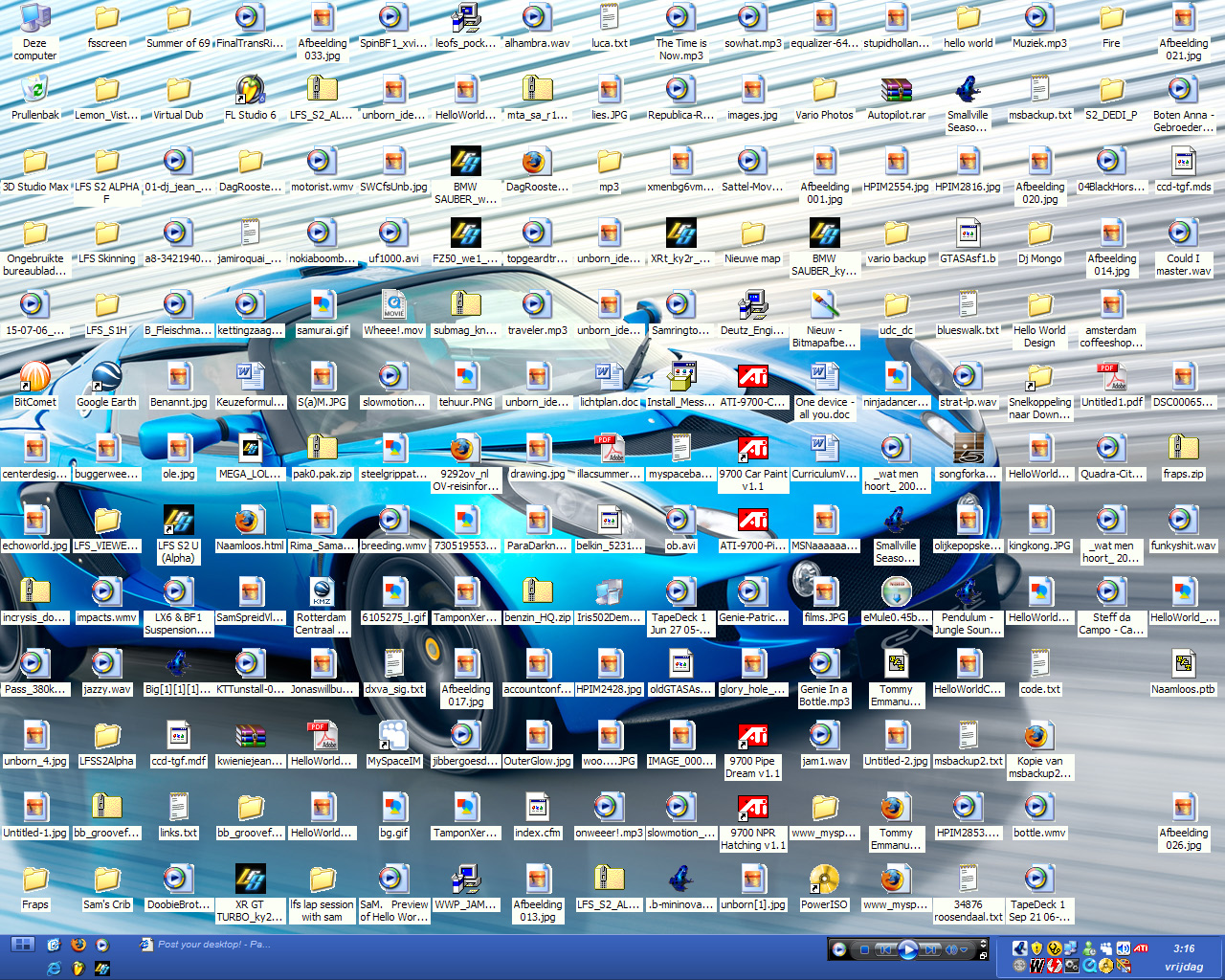Open One device - all you.doc
This screenshot has width=1225, height=980.
pos(824,391)
